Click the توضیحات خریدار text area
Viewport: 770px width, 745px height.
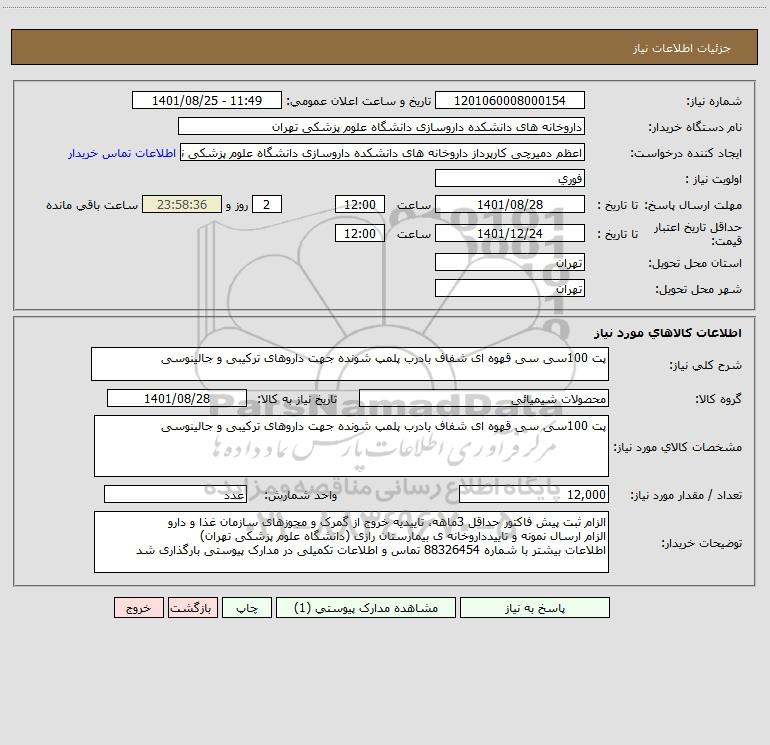pyautogui.click(x=351, y=542)
